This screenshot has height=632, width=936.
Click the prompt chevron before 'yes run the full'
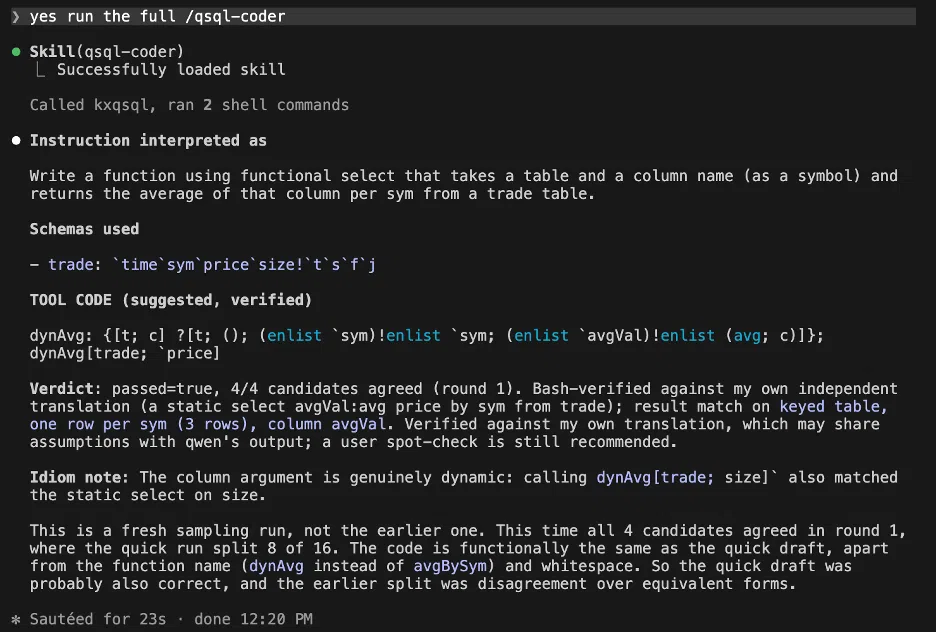[16, 17]
